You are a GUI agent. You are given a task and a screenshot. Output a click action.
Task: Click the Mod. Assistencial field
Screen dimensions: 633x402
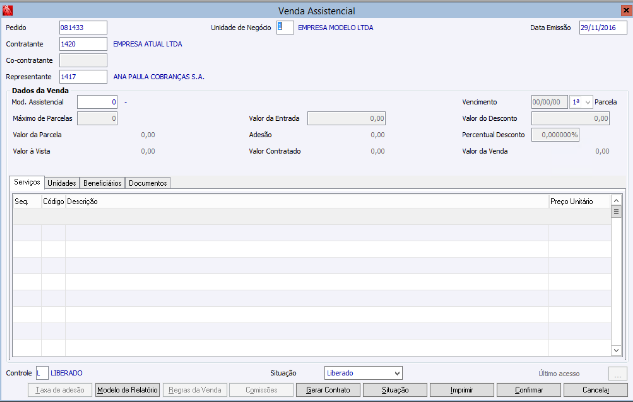coord(97,102)
